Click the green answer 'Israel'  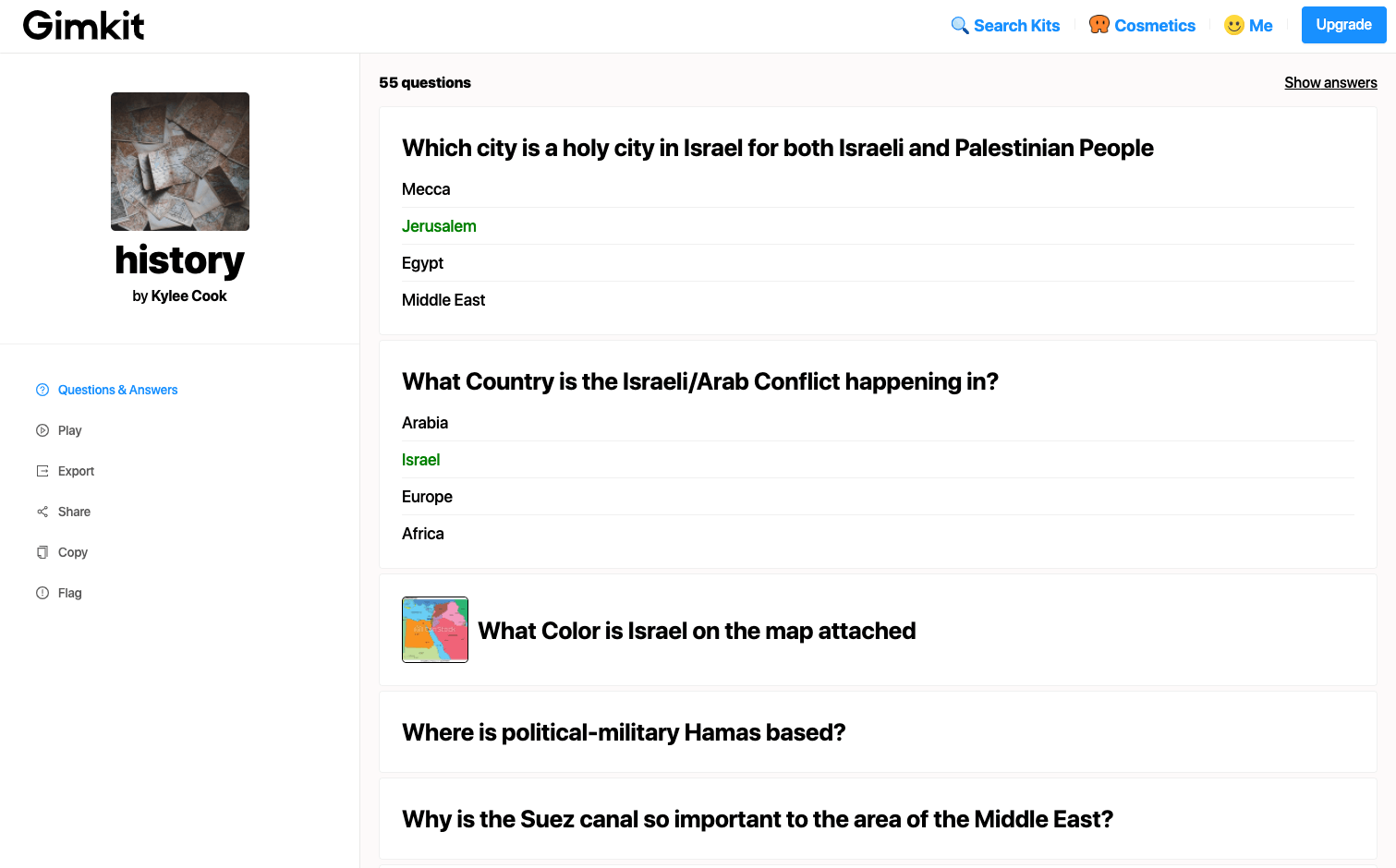tap(420, 460)
